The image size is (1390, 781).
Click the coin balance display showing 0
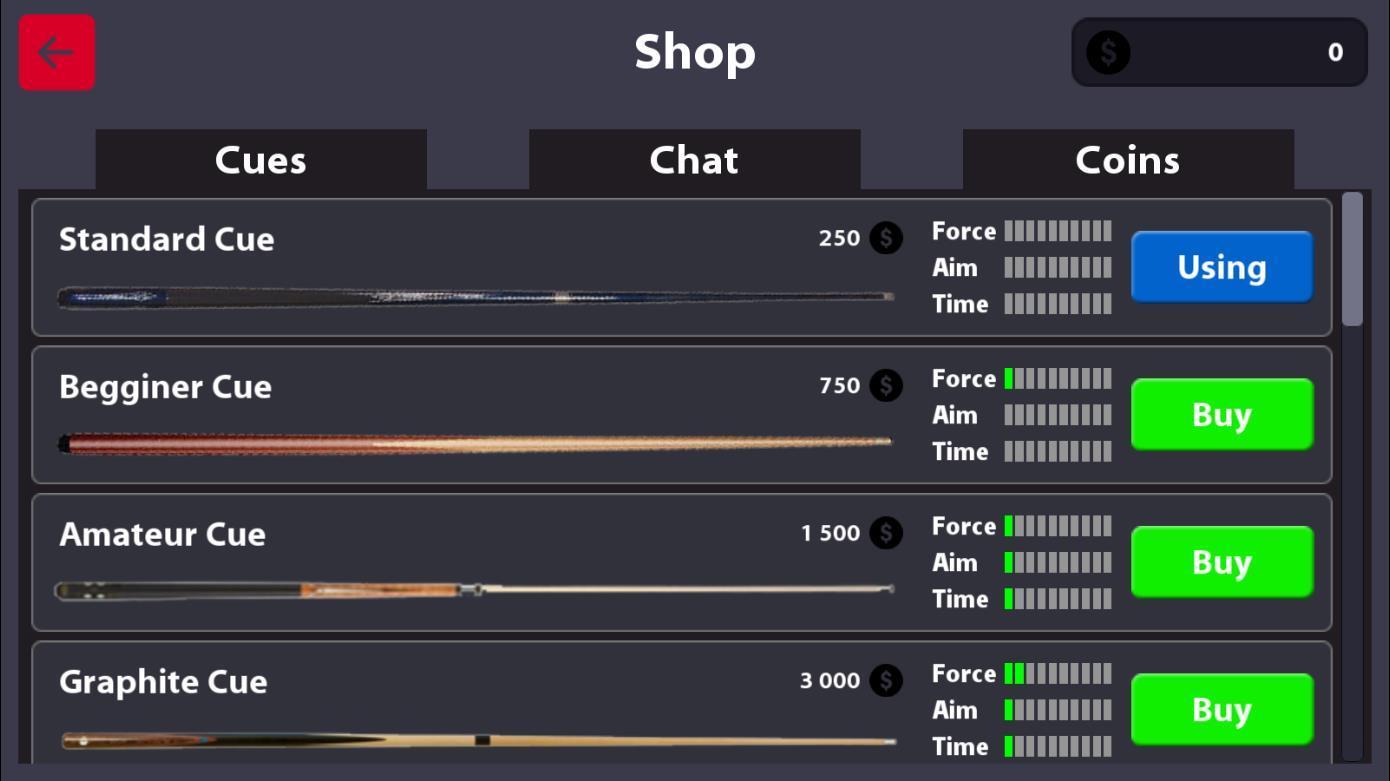[x=1219, y=52]
